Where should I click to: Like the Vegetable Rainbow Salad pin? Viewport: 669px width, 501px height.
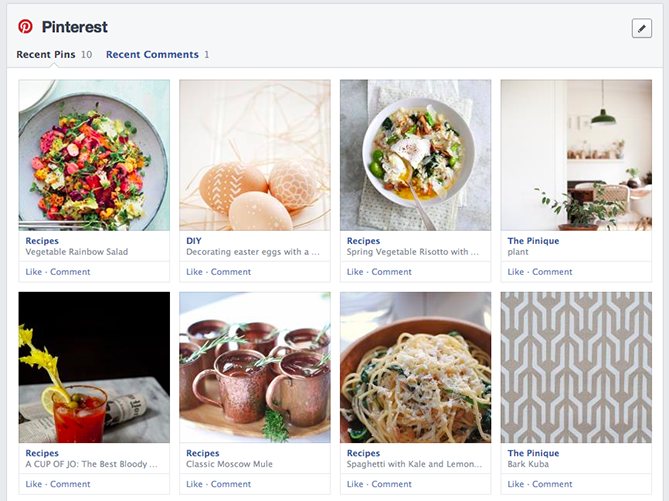[34, 272]
